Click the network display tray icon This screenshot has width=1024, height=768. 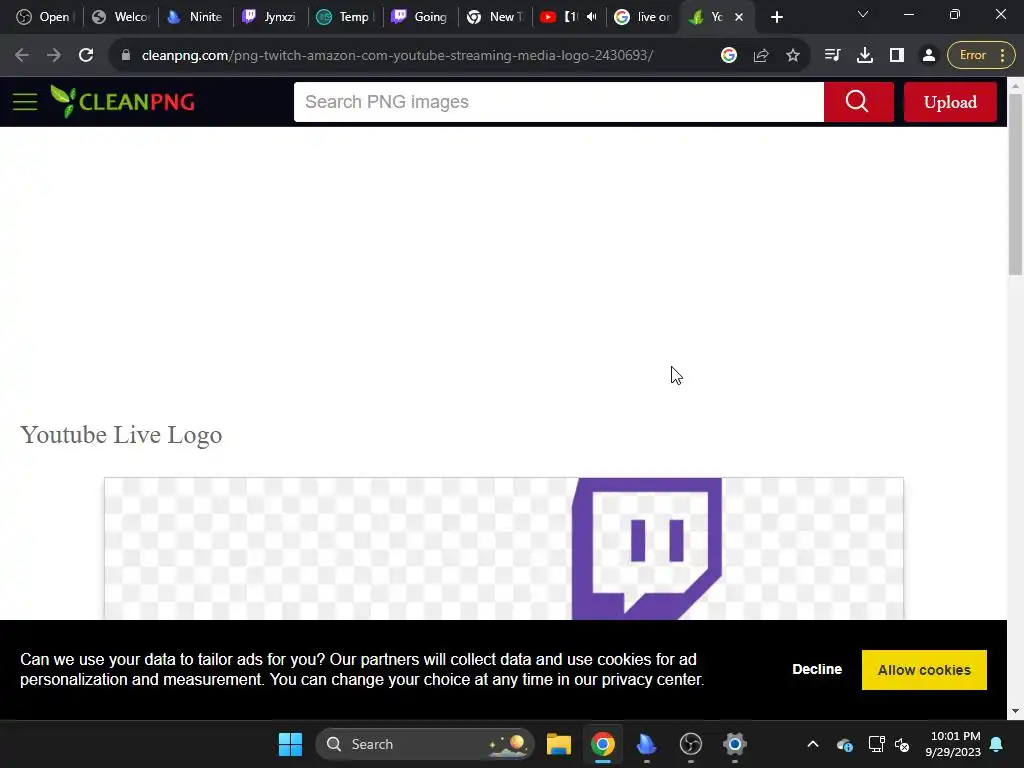(x=876, y=744)
